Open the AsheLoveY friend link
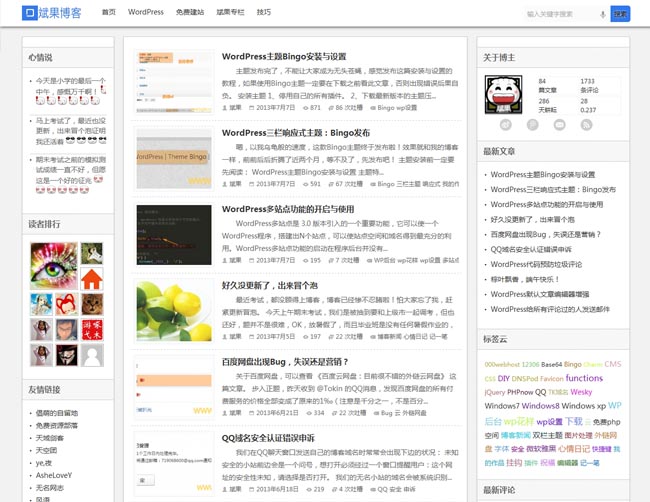Screen dimensions: 650x502 tap(54, 475)
